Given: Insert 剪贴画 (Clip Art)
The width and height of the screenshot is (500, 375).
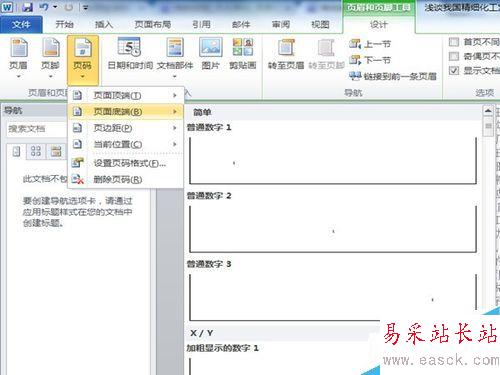Looking at the screenshot, I should 243,54.
